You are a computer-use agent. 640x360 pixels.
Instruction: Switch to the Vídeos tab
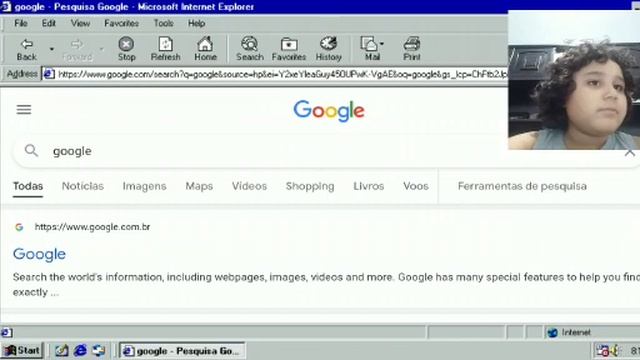[249, 186]
